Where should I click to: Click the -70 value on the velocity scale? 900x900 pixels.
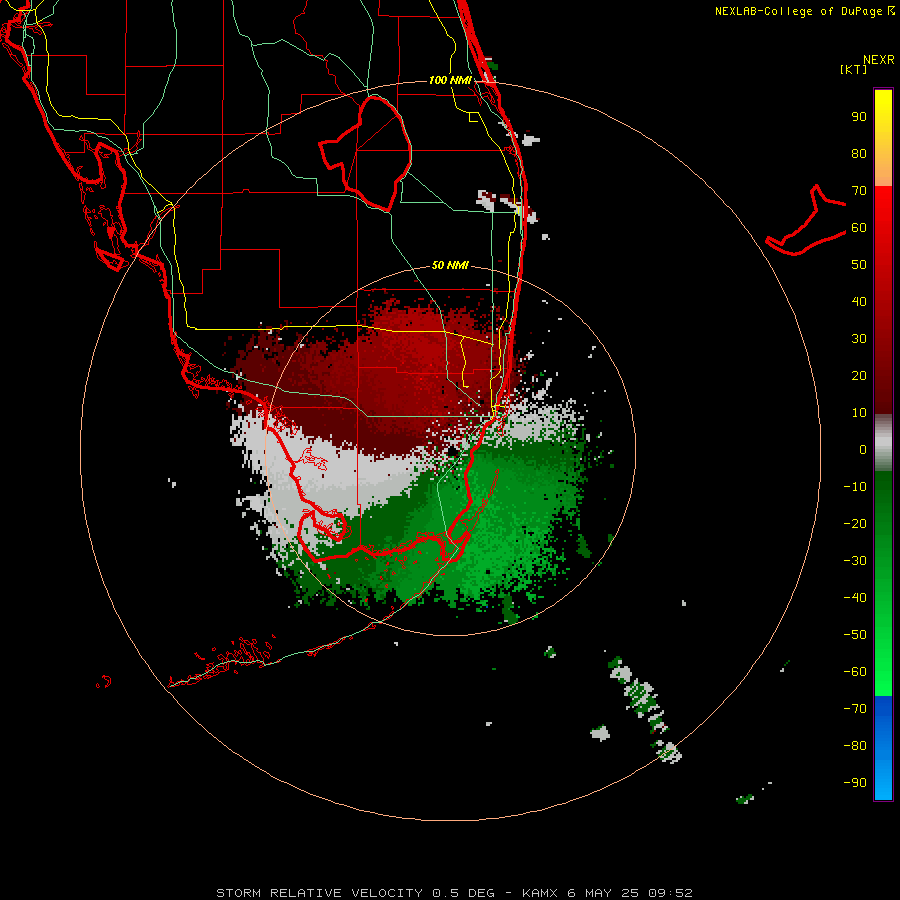pos(855,709)
